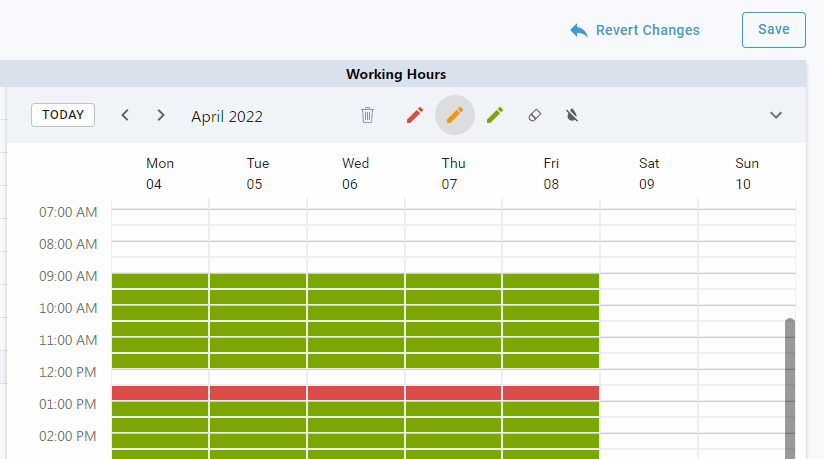Select the Tue 05 column header

point(258,174)
